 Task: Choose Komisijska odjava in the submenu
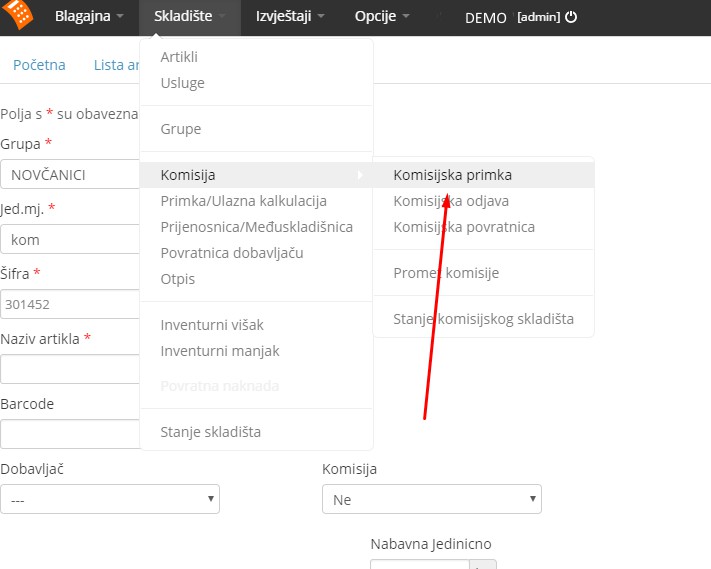click(451, 201)
